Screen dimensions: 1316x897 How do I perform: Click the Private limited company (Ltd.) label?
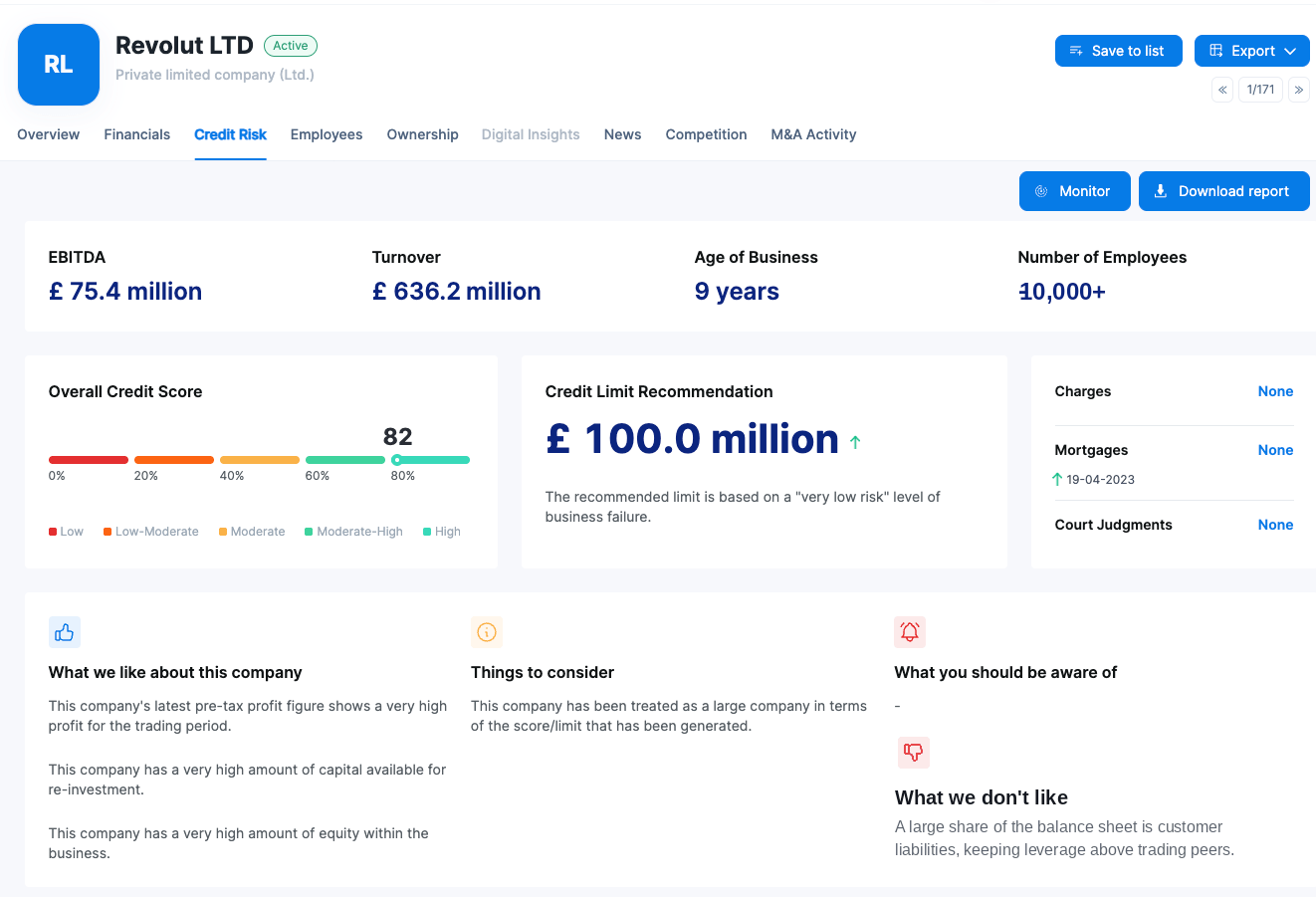[x=215, y=75]
